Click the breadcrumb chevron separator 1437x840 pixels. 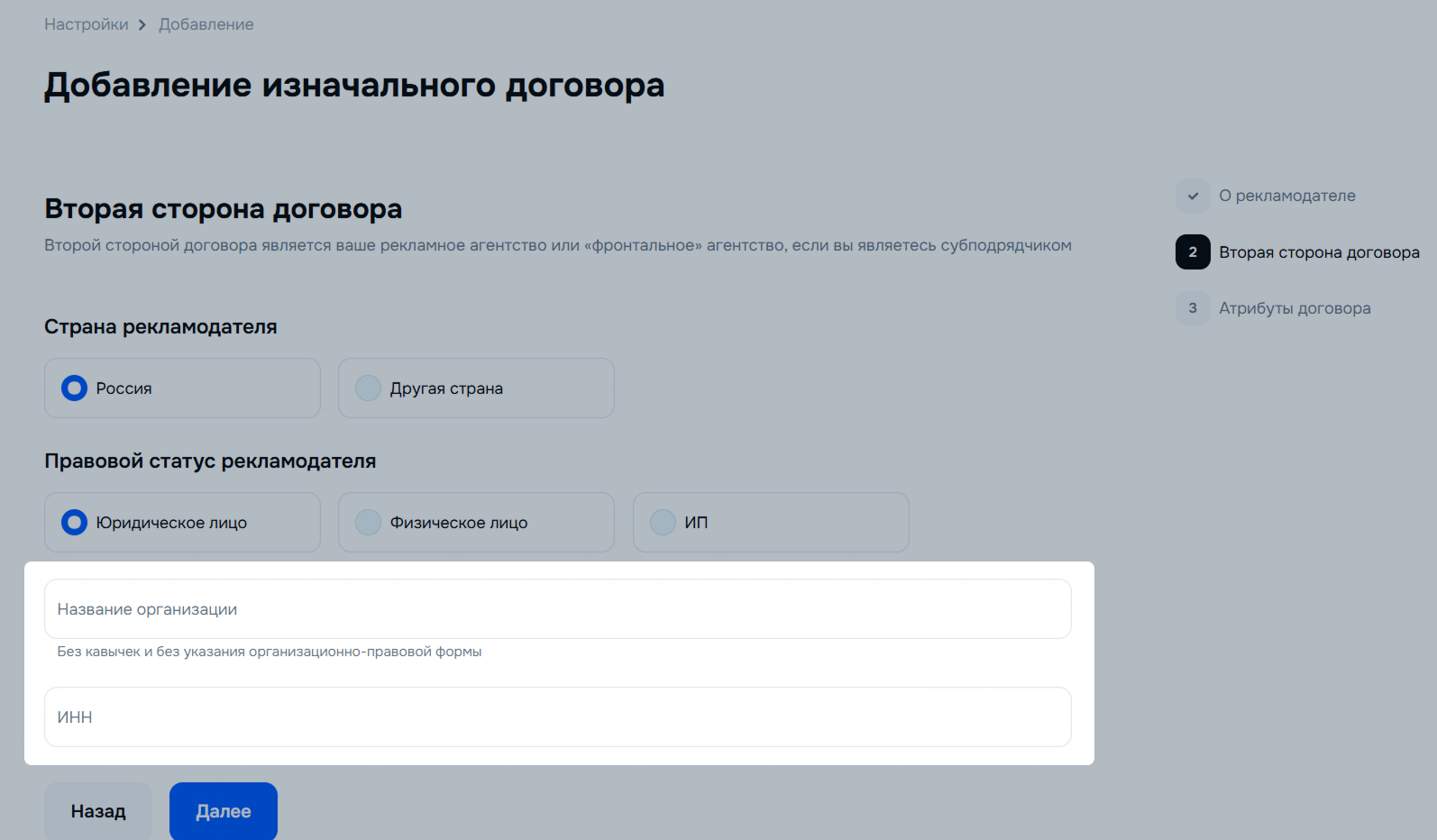142,25
